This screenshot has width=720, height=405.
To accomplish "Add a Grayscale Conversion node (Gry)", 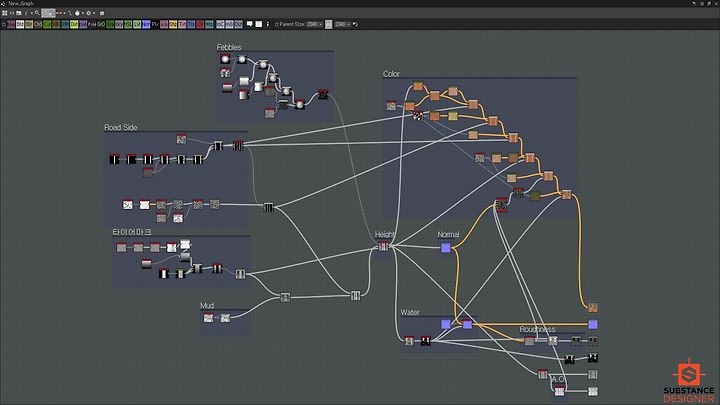I will click(119, 24).
